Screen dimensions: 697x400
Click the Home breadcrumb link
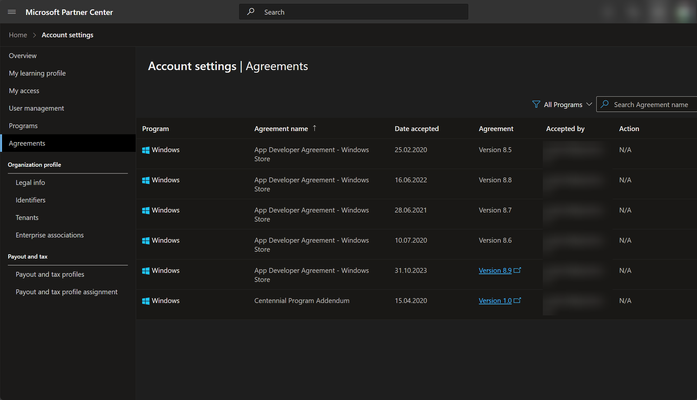18,35
